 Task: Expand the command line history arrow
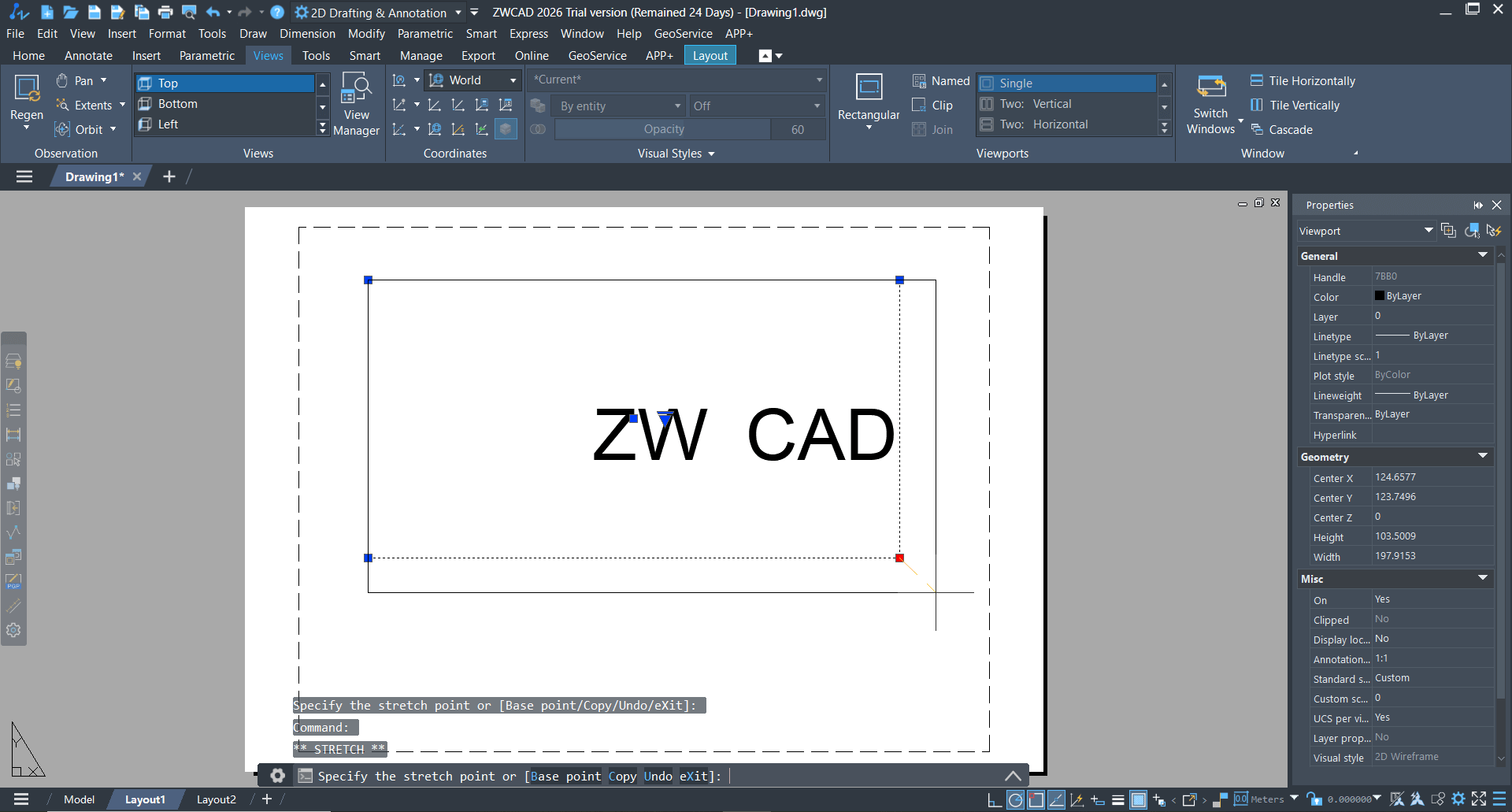click(1013, 776)
